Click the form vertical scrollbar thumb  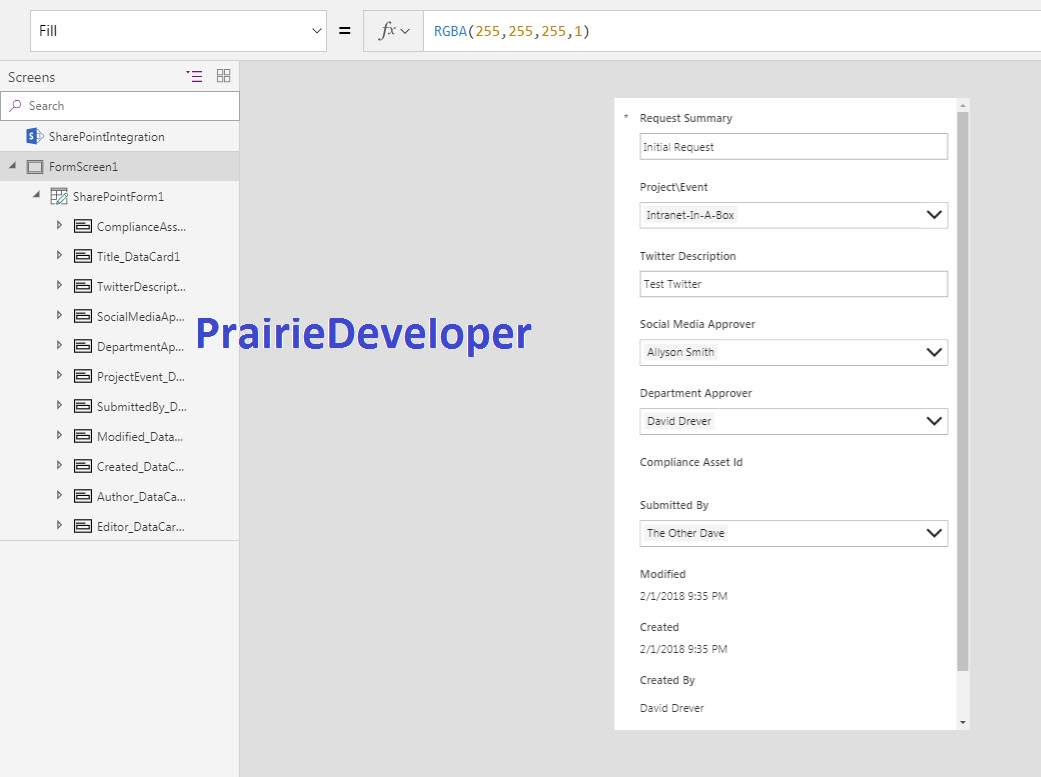[963, 391]
